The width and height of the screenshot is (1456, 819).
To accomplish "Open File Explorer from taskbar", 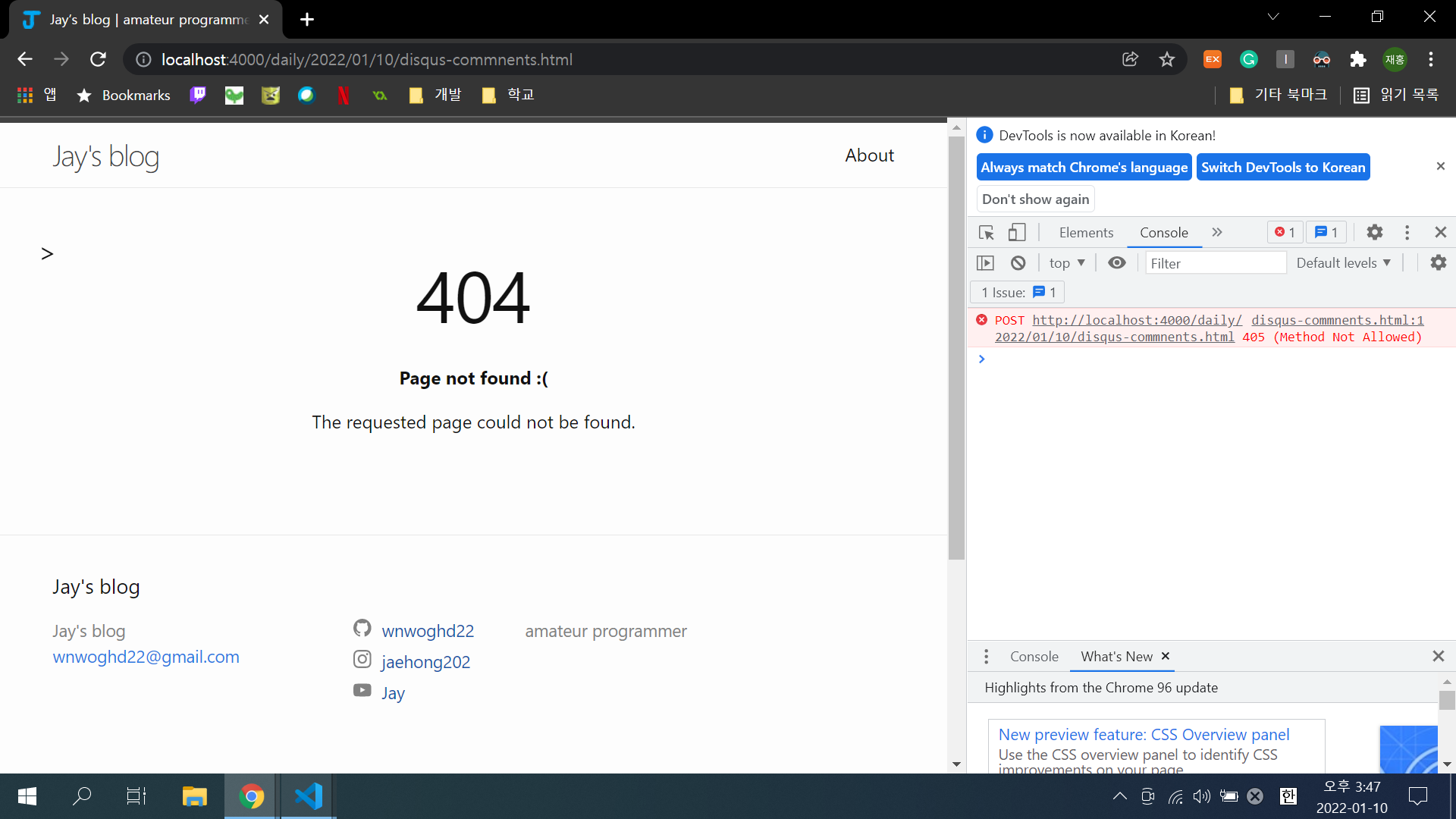I will 195,796.
